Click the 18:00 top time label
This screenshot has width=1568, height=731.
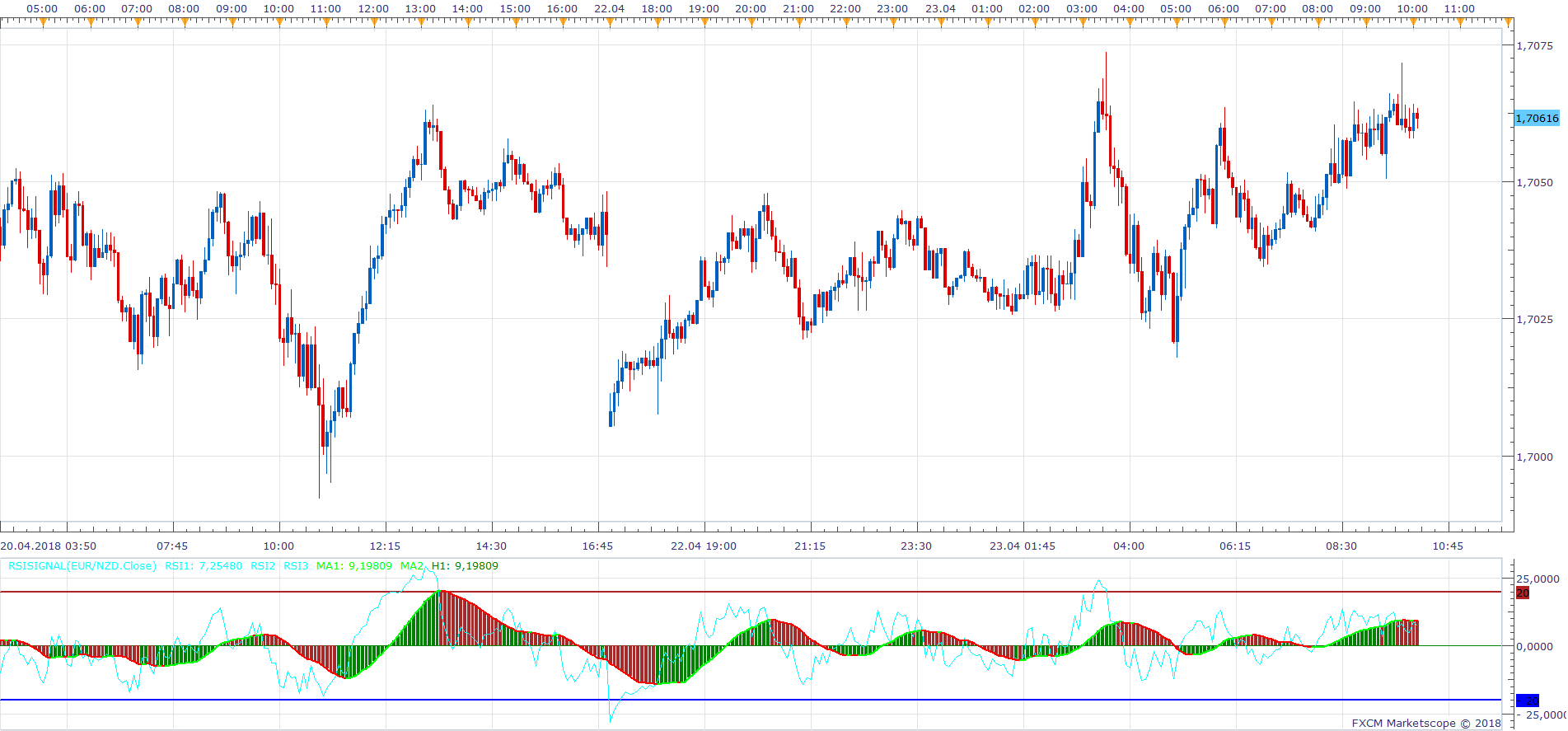click(x=657, y=9)
